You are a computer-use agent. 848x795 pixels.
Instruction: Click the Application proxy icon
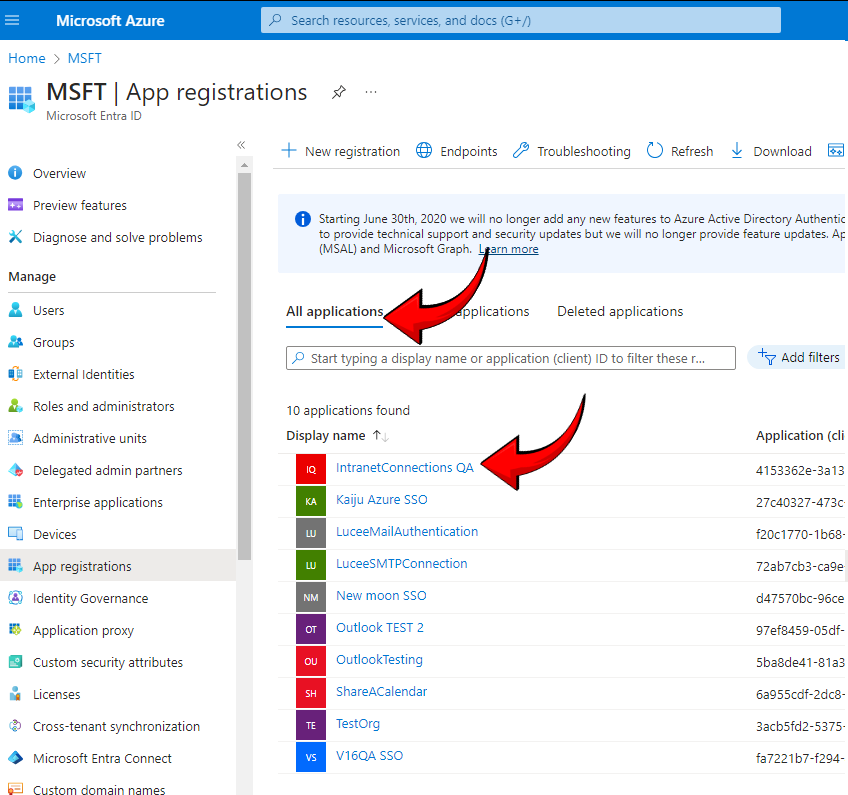[x=16, y=630]
